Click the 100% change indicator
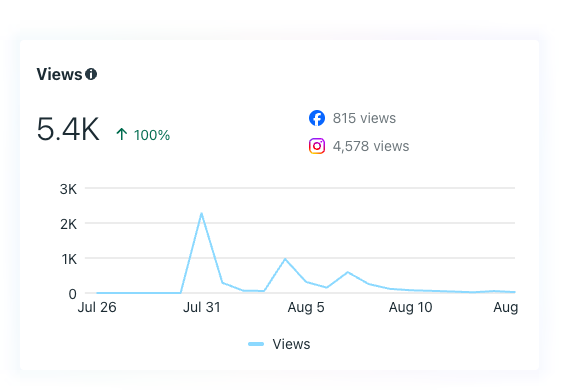The height and width of the screenshot is (390, 579). 152,135
